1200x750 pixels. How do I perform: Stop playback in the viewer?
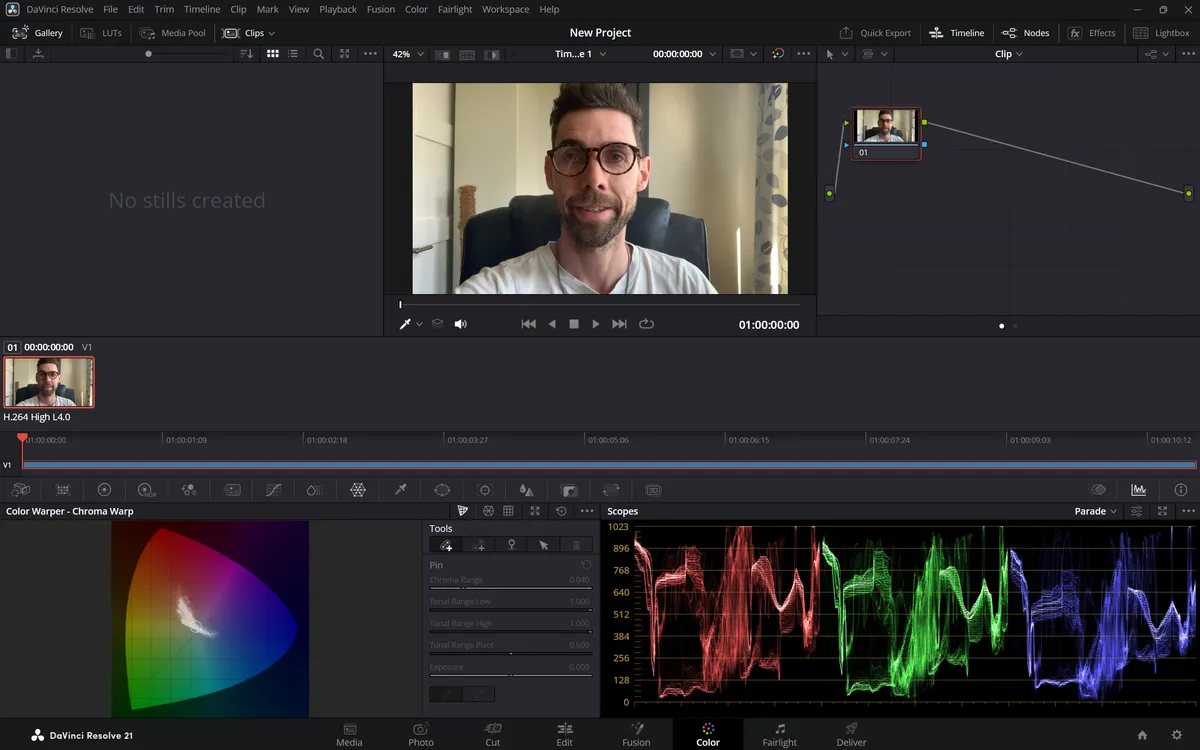574,324
